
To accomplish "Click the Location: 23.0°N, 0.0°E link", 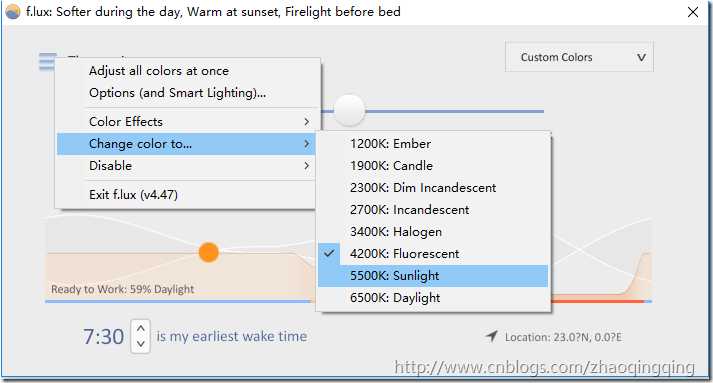I will pos(563,338).
